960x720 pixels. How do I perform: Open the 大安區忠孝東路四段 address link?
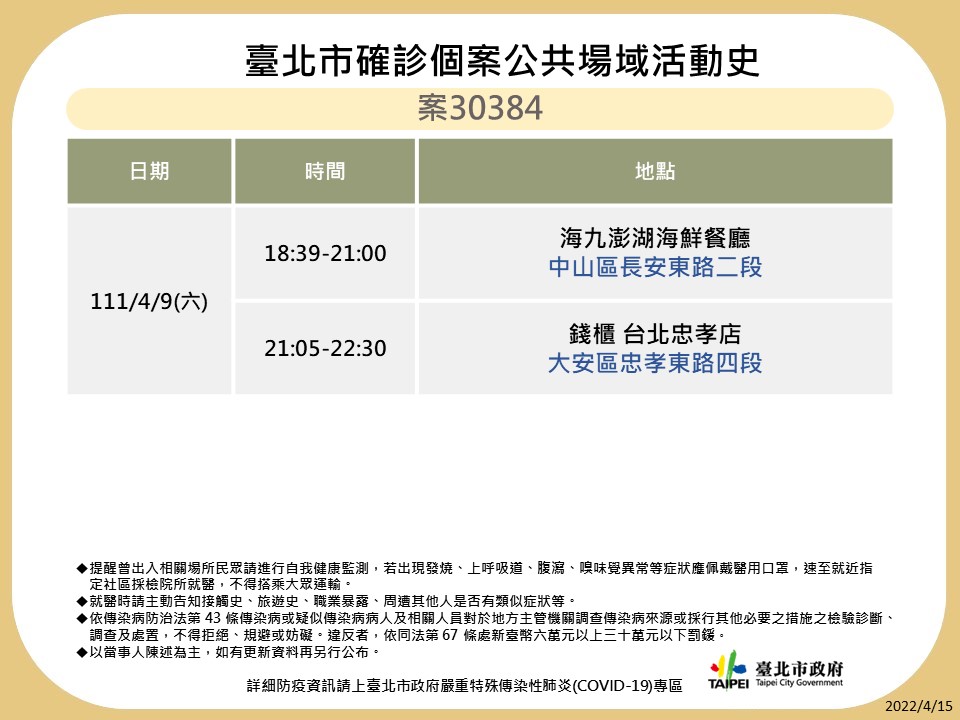tap(655, 362)
